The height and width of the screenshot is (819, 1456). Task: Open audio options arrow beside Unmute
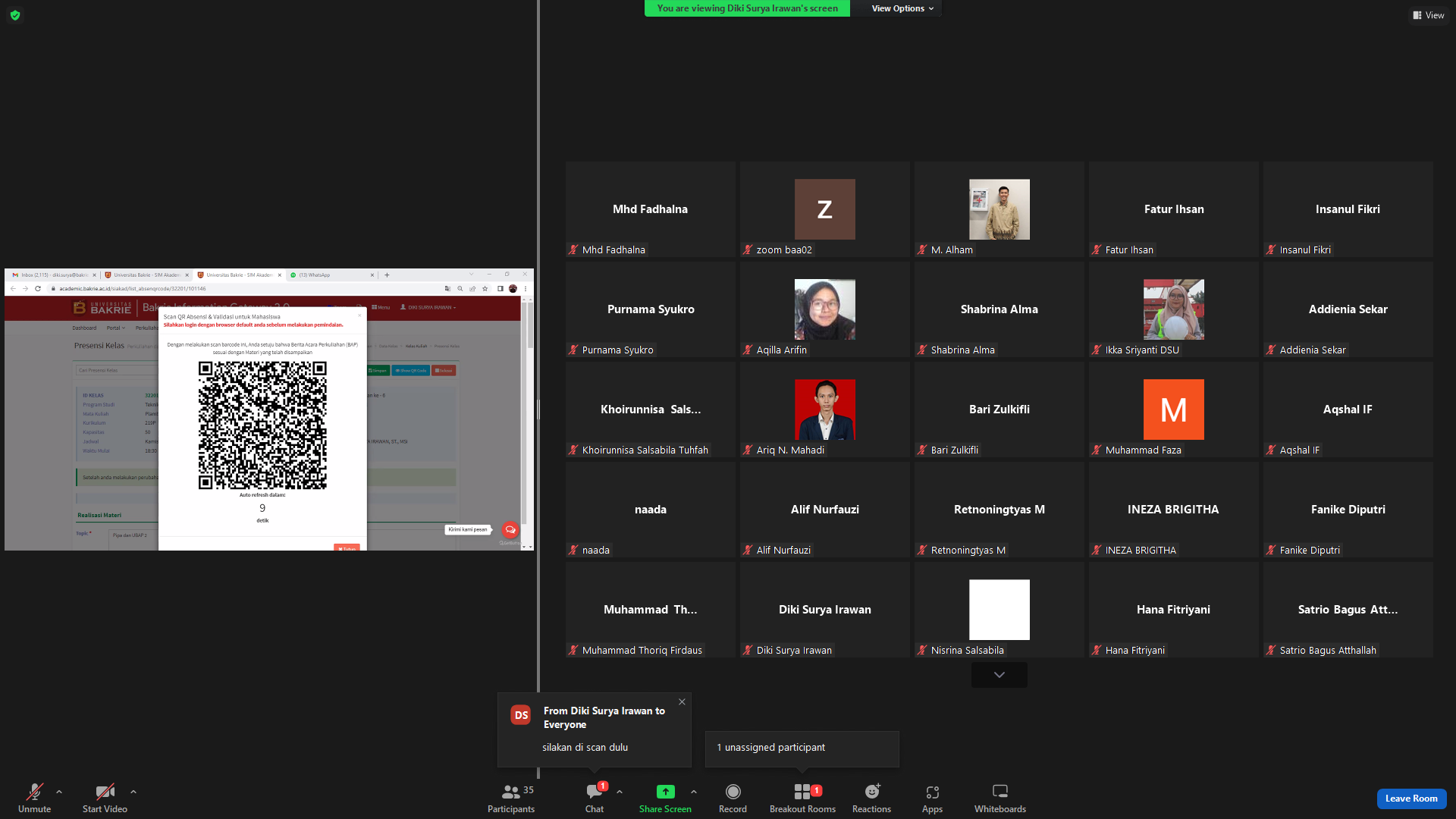59,792
